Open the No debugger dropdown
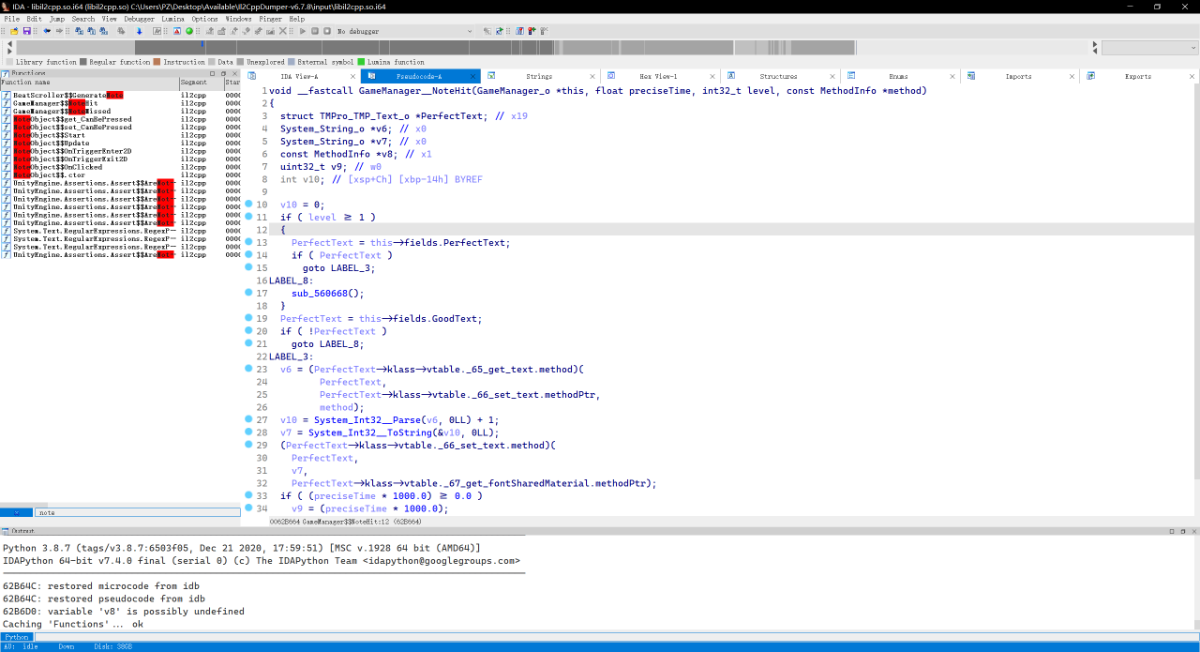This screenshot has height=652, width=1200. coord(405,31)
